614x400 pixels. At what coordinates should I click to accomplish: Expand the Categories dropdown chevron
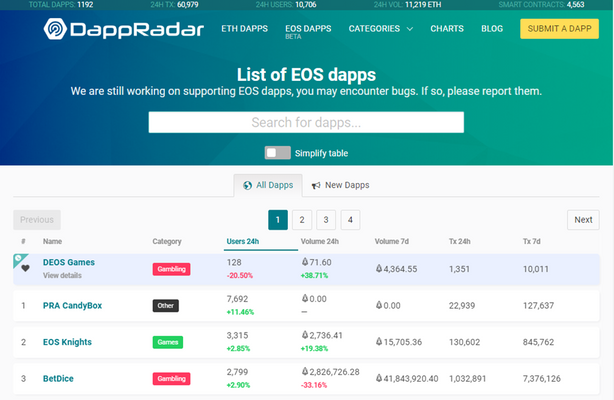coord(410,29)
